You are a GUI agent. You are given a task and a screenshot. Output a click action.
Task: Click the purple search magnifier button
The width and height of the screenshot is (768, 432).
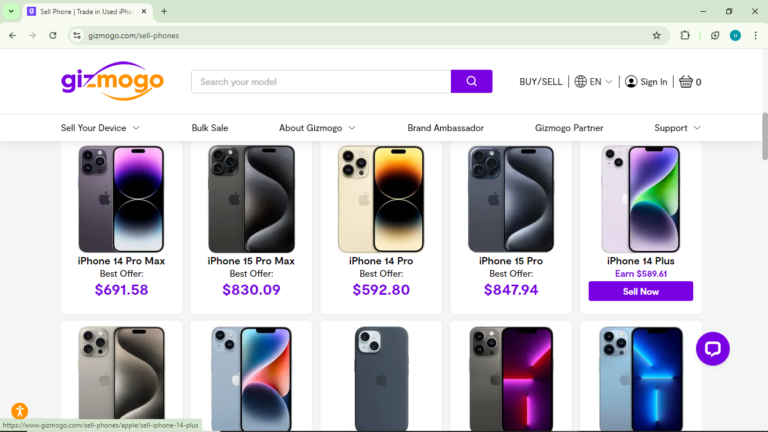[x=471, y=81]
